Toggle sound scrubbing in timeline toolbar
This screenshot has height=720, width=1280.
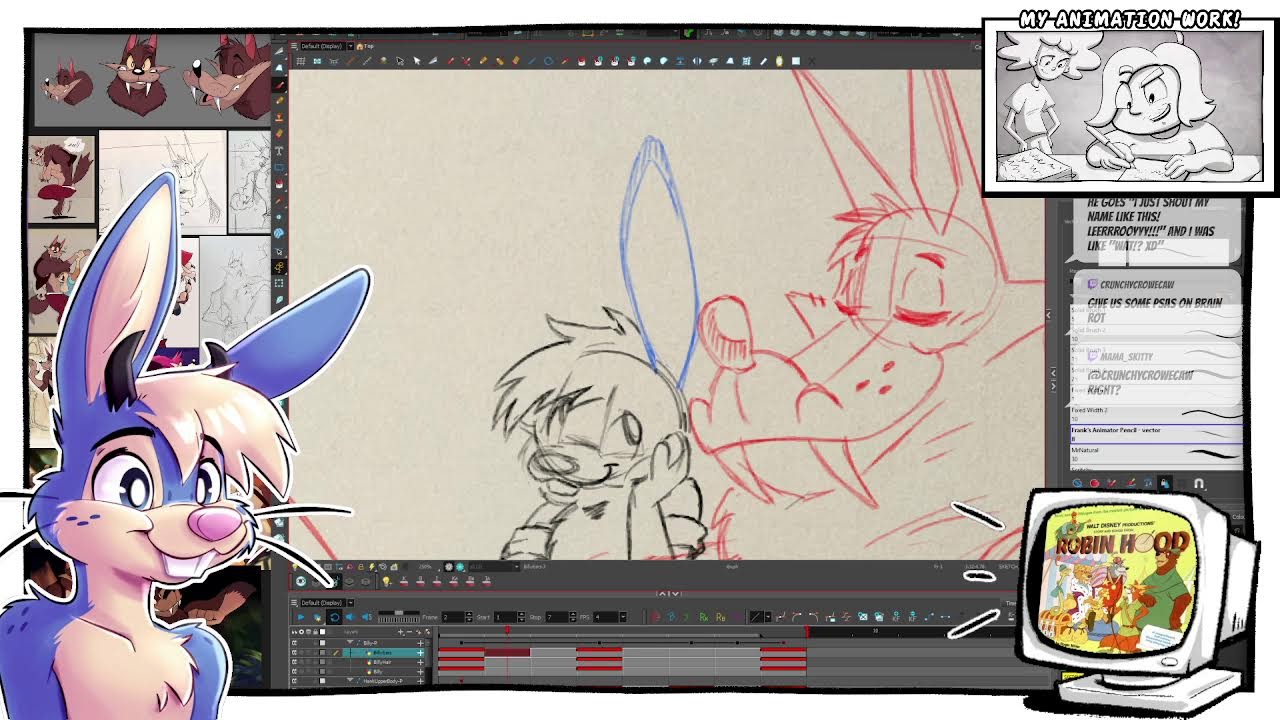click(x=366, y=617)
